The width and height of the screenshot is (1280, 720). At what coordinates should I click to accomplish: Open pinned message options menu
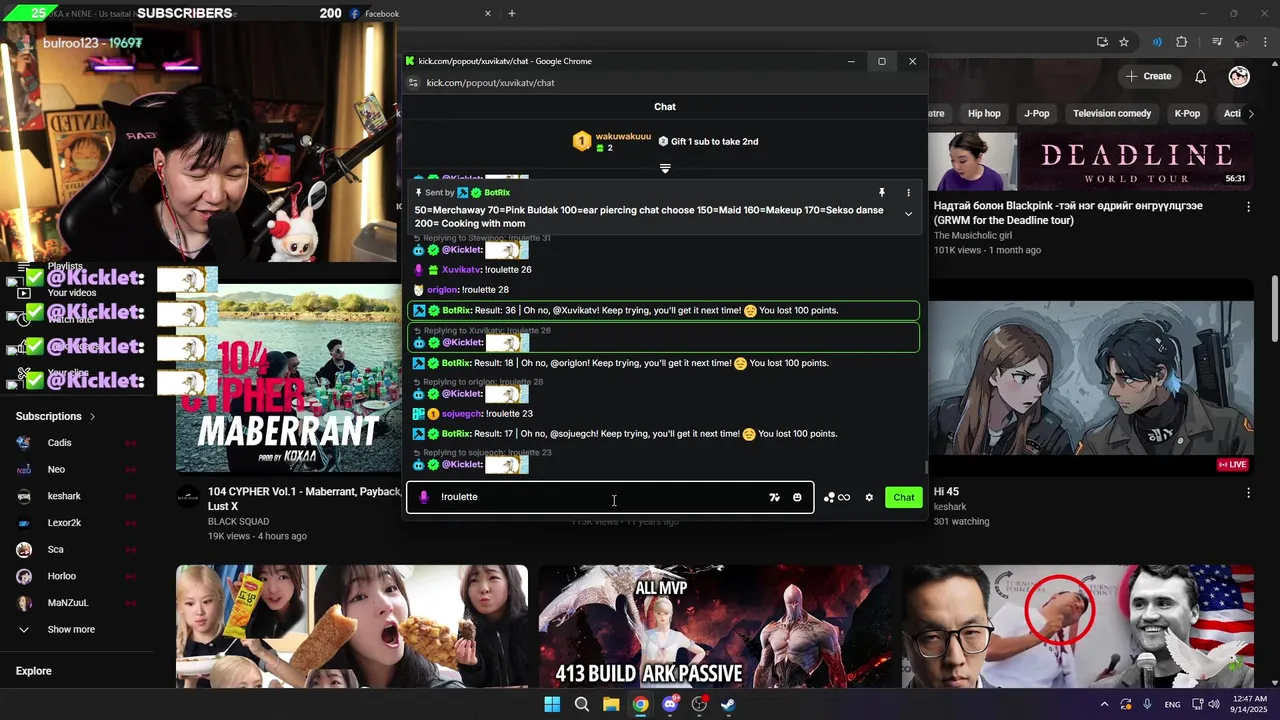pyautogui.click(x=908, y=192)
